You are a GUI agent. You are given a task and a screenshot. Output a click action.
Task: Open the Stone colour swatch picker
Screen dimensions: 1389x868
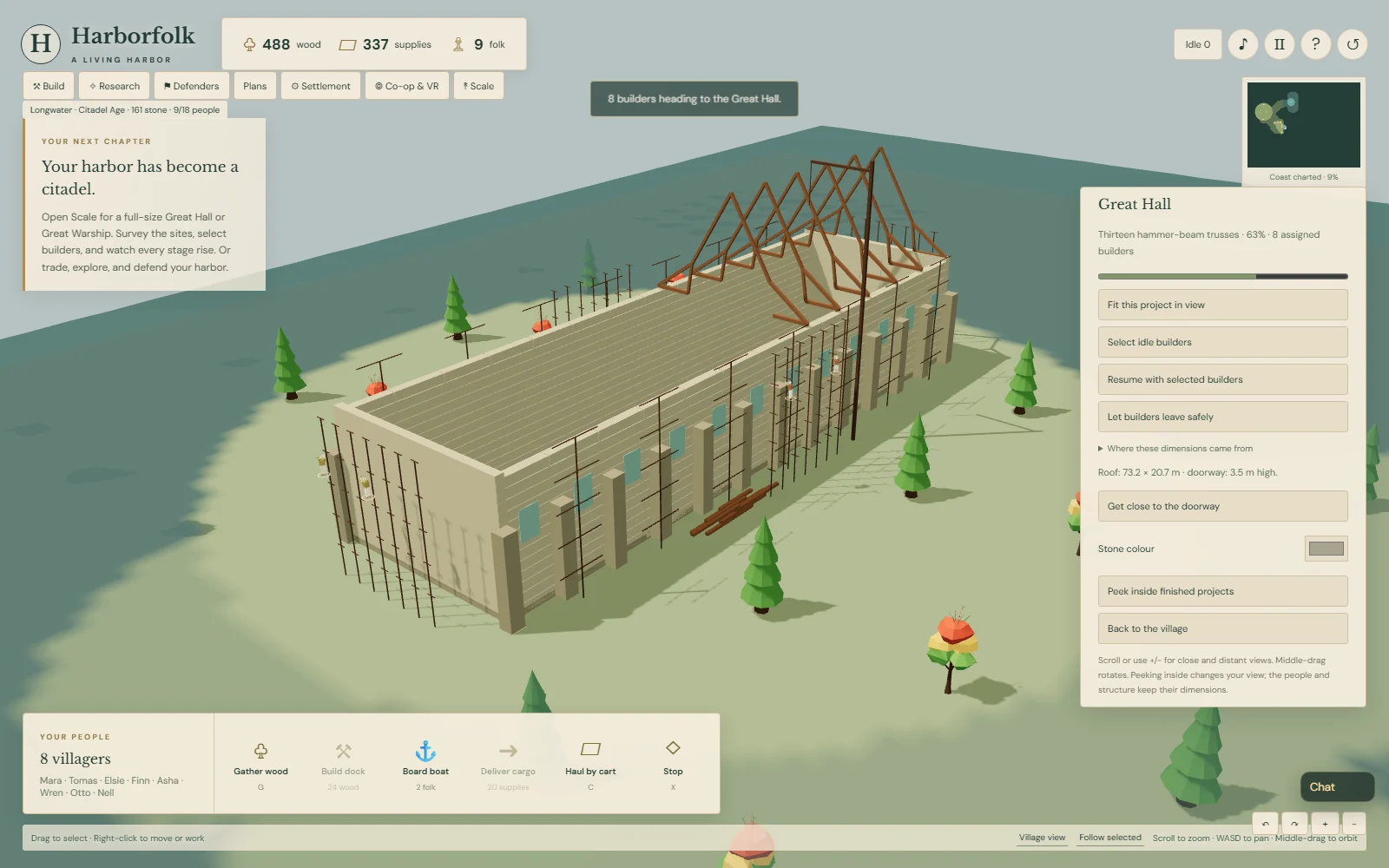pyautogui.click(x=1326, y=549)
